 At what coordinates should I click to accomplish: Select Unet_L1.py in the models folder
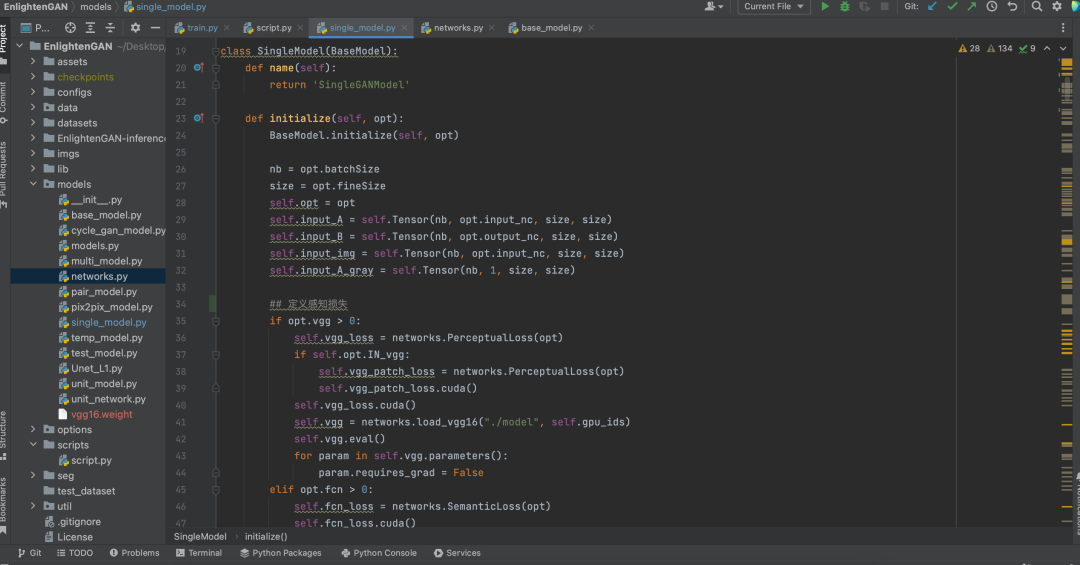[x=90, y=368]
